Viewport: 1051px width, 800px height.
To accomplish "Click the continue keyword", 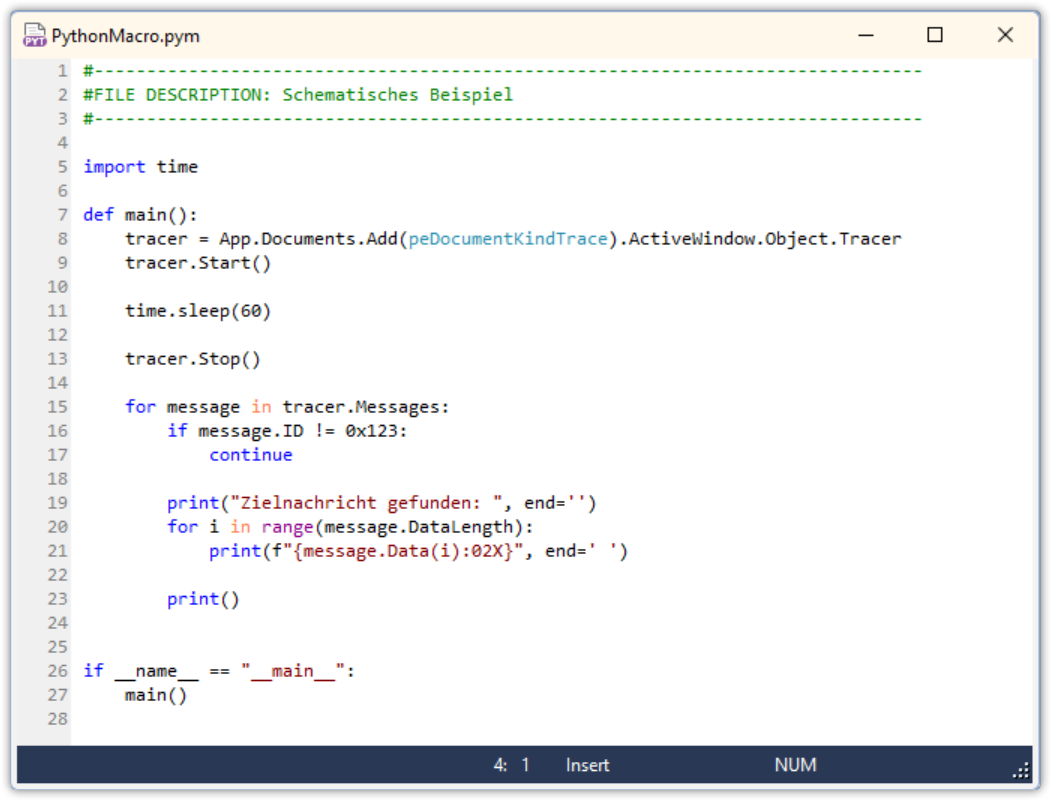I will [x=251, y=455].
